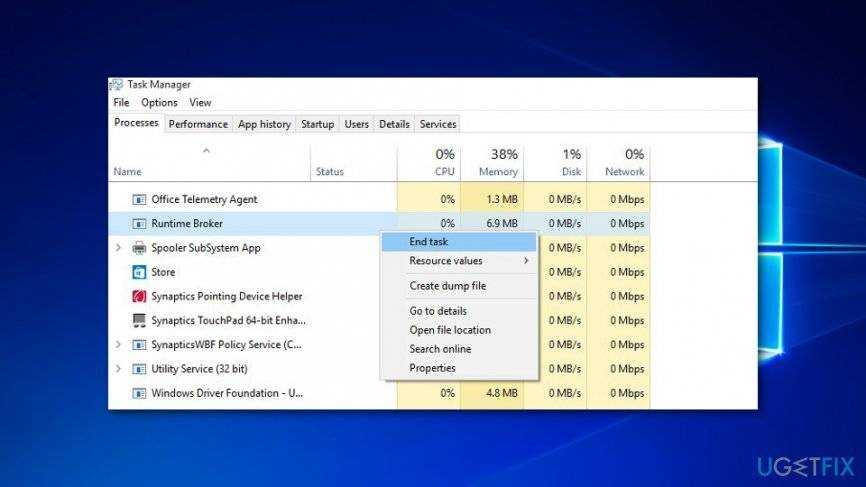This screenshot has height=487, width=866.
Task: Switch to the Details tab
Action: [x=394, y=124]
